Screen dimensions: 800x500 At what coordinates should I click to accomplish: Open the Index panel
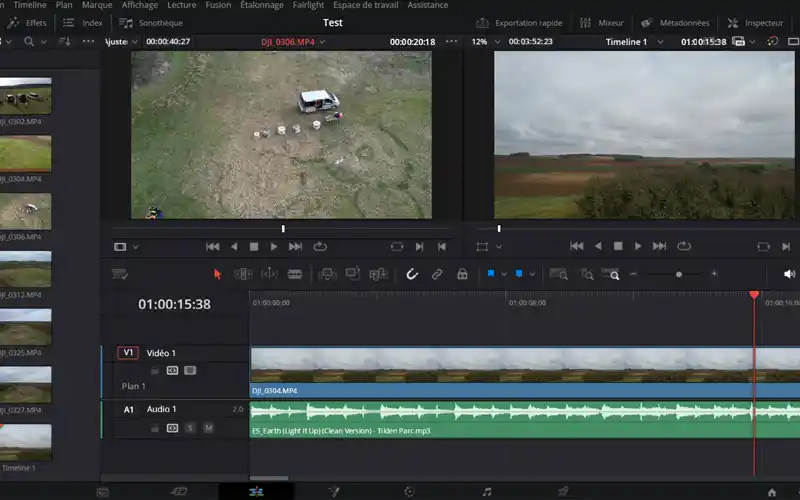tap(83, 23)
